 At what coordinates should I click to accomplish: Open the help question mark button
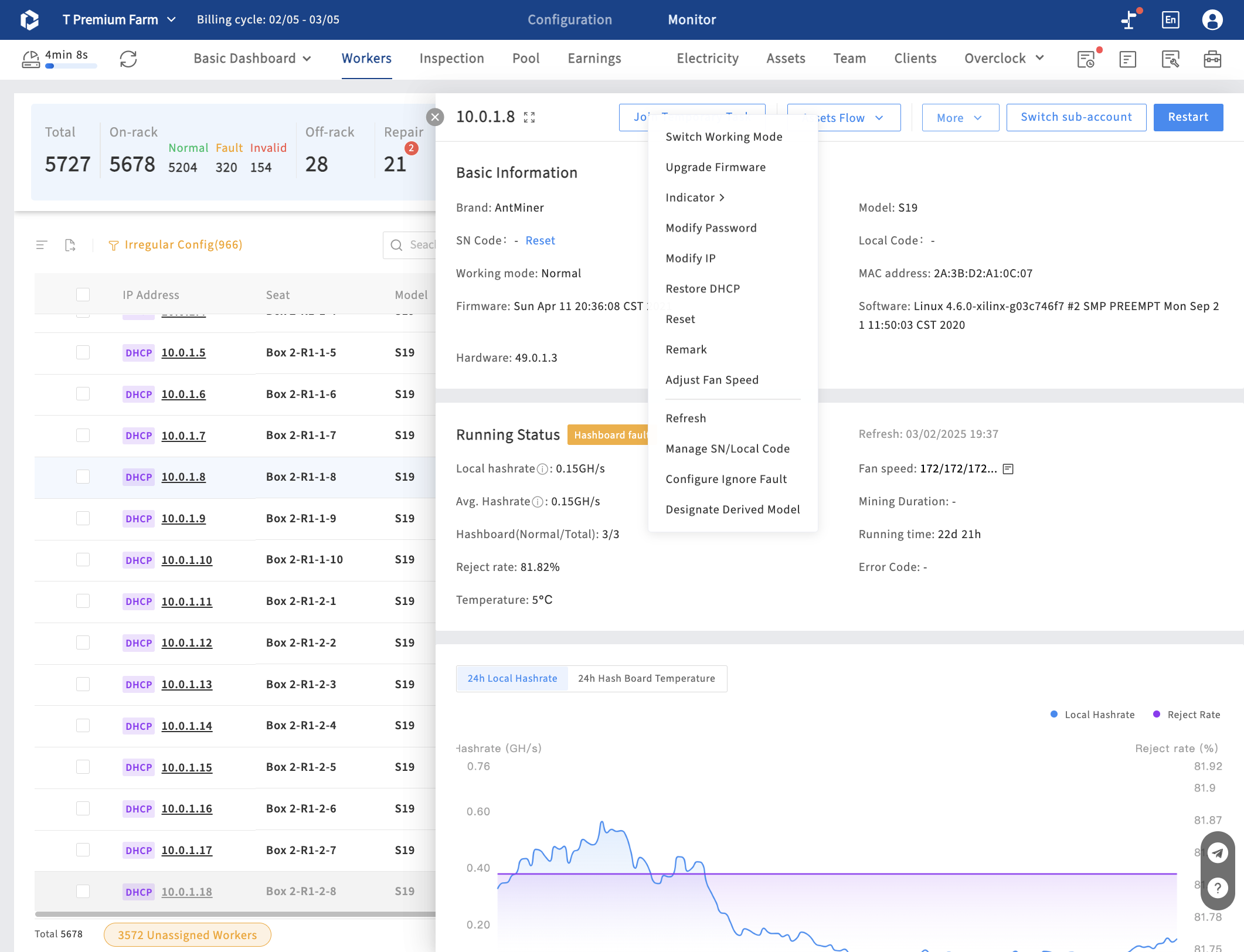pos(1218,888)
